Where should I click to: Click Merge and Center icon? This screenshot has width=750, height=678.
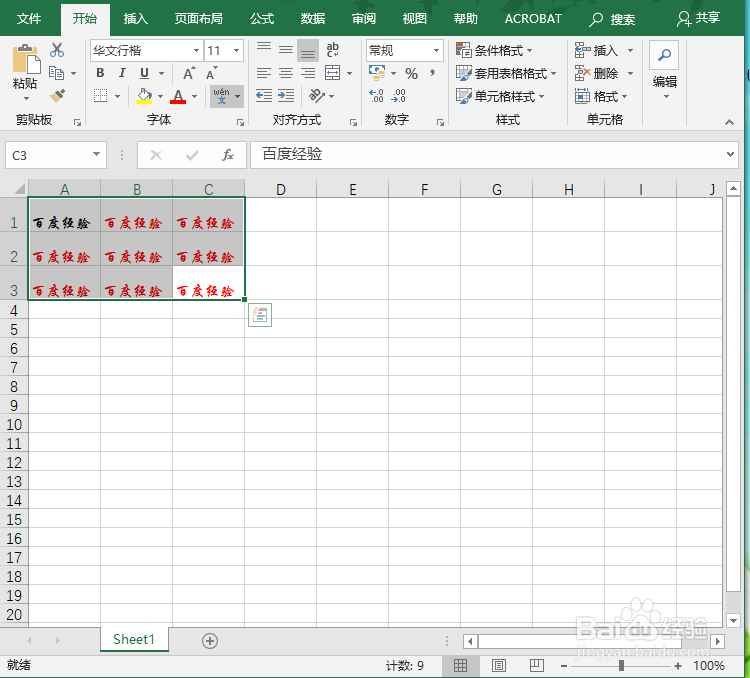click(x=332, y=73)
